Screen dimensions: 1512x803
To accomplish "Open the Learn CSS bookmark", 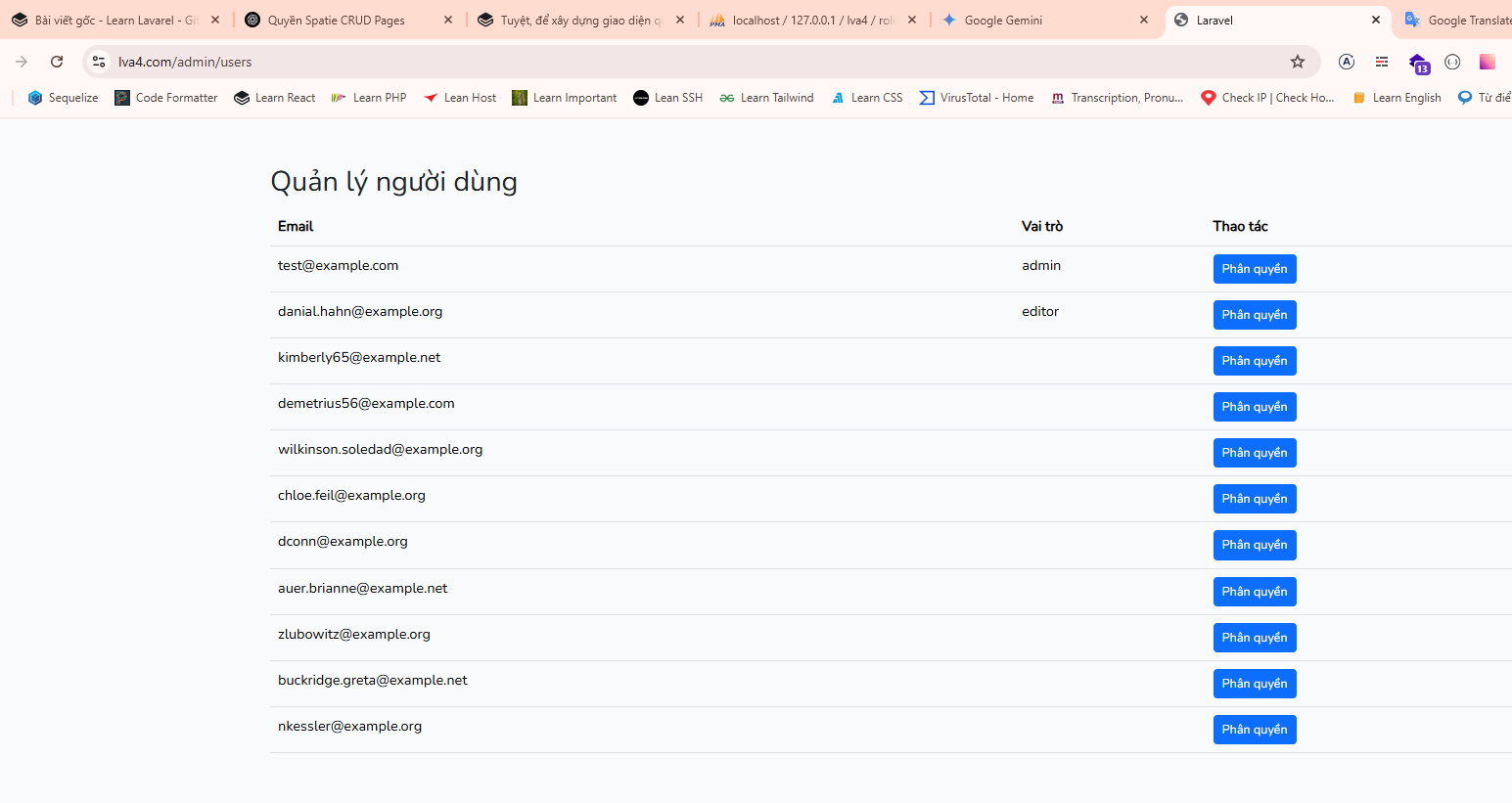I will coord(867,98).
